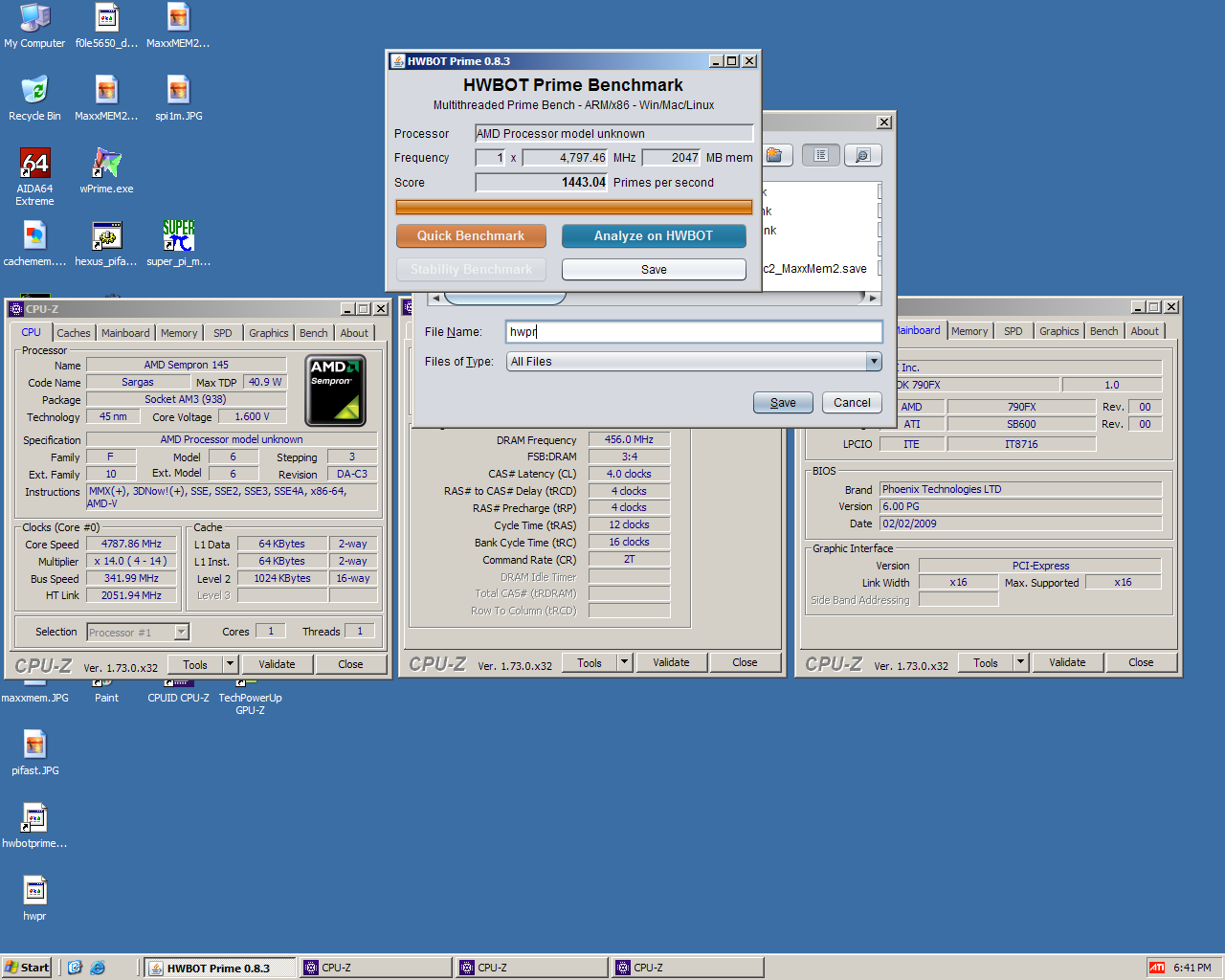Image resolution: width=1225 pixels, height=980 pixels.
Task: Launch AIDA64 Extreme shortcut
Action: pos(34,177)
